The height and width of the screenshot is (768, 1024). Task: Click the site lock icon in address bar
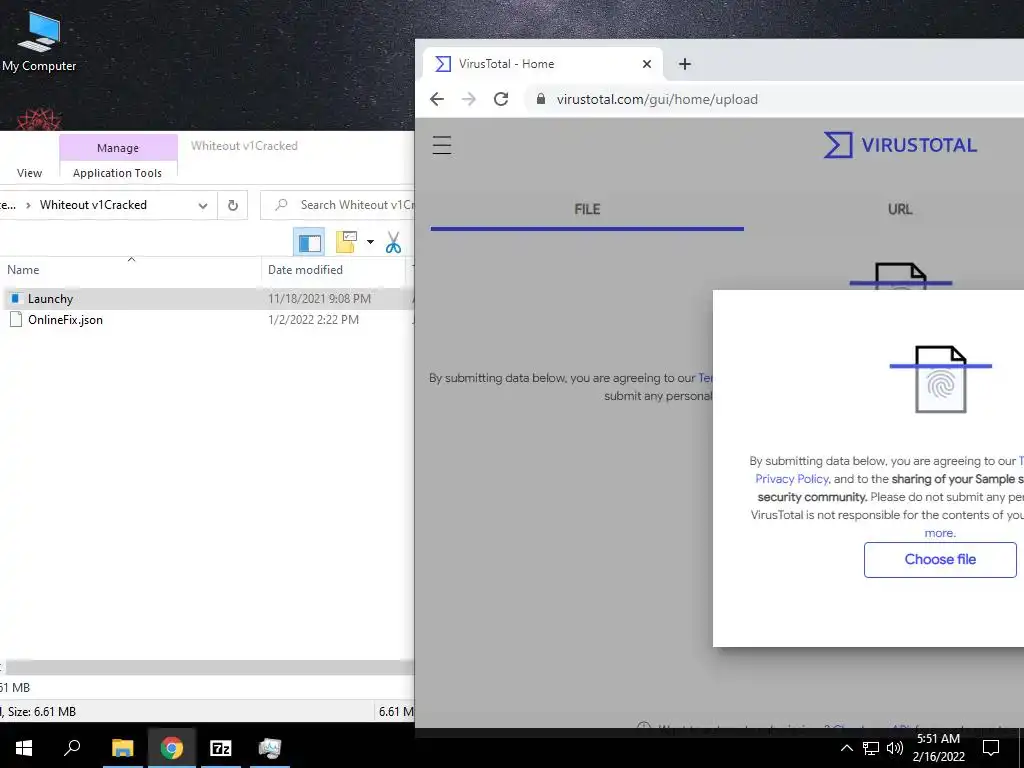click(x=541, y=99)
